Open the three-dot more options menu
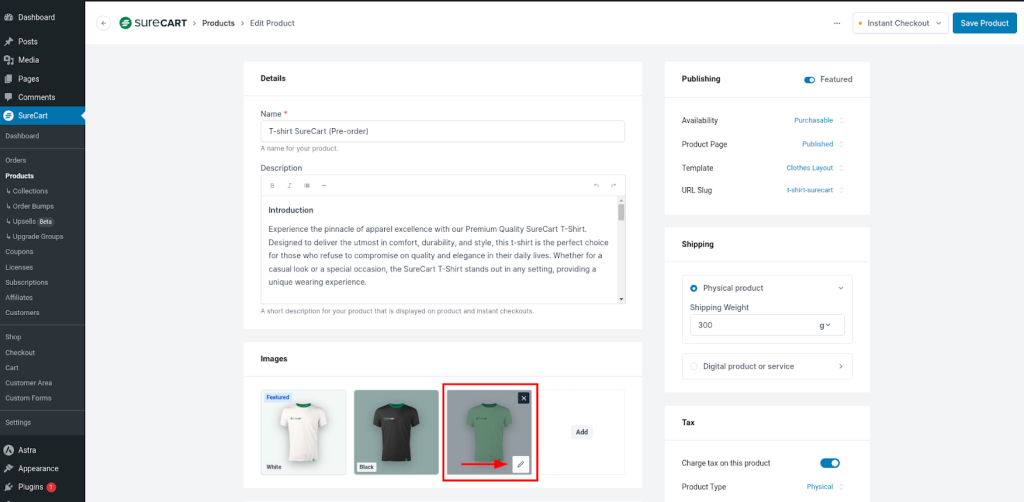 coord(836,23)
